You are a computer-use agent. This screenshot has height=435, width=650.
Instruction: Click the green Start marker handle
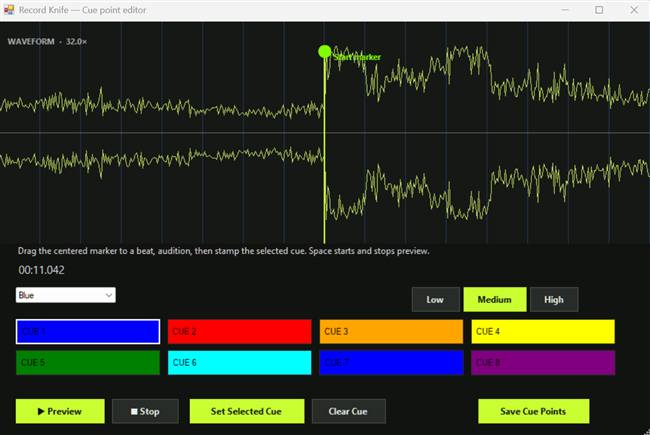pyautogui.click(x=325, y=52)
